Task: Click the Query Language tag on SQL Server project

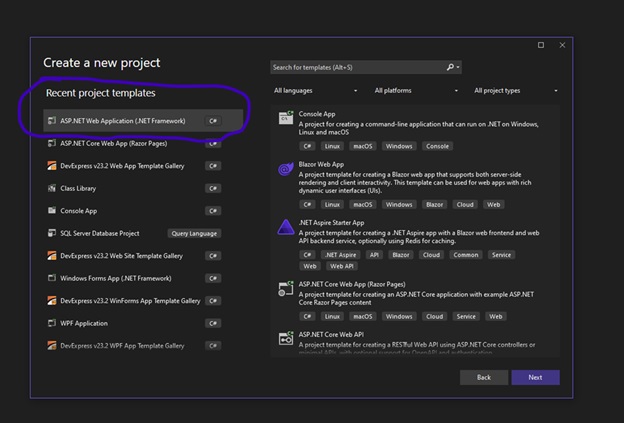Action: pos(194,233)
